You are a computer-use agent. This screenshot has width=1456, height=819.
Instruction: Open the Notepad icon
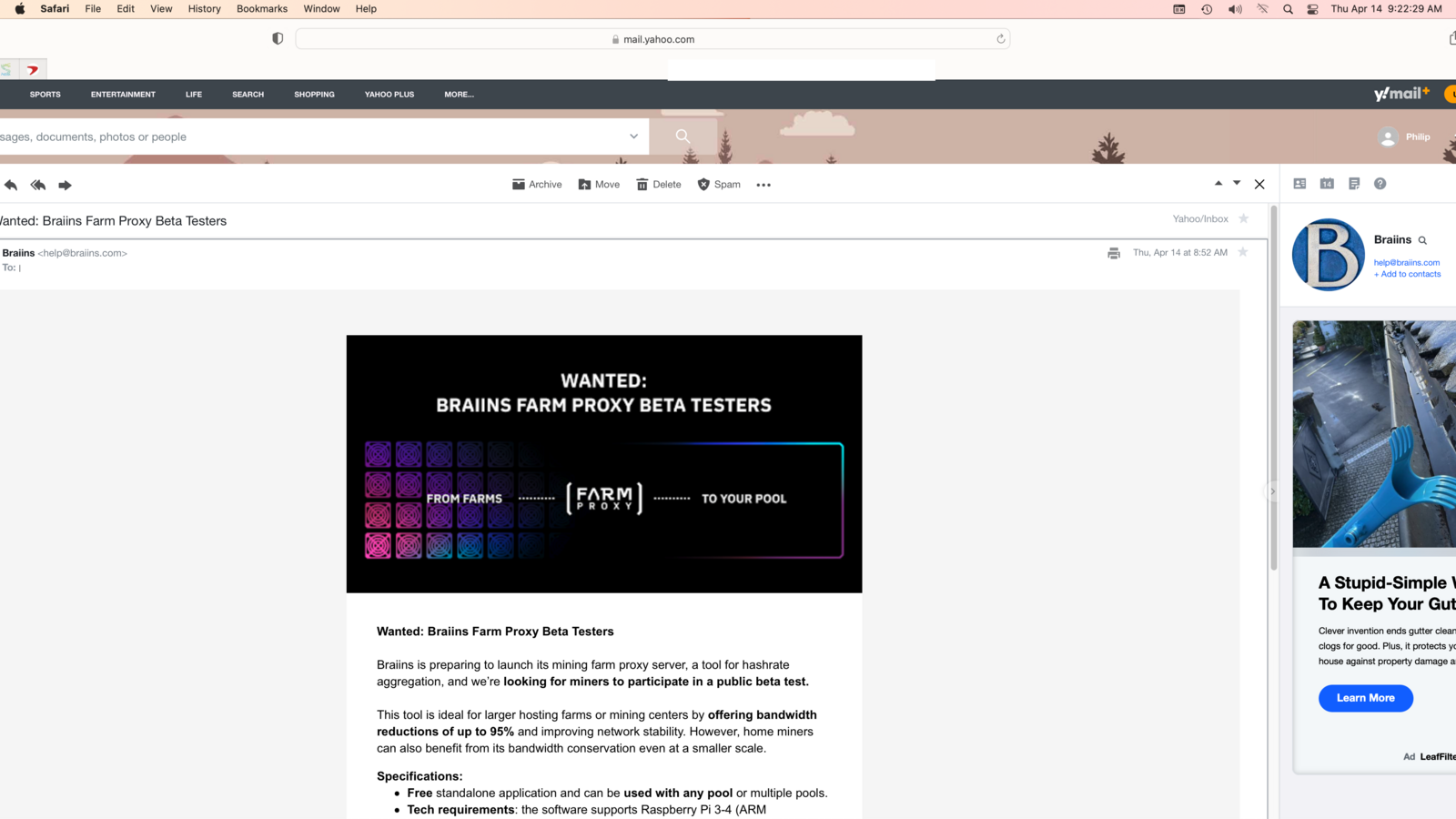(x=1354, y=184)
